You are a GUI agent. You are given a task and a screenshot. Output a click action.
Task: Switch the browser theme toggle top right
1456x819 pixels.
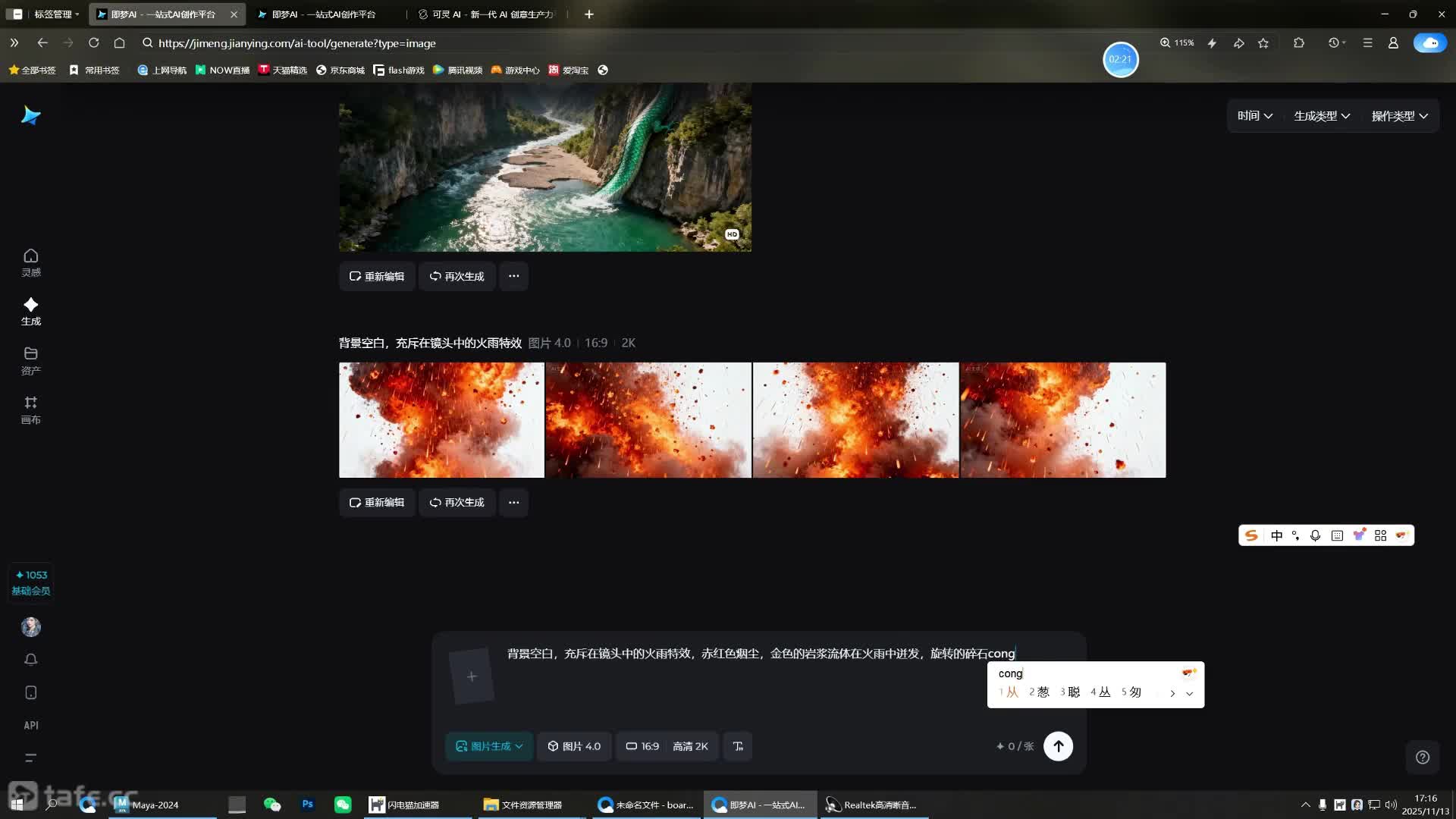click(x=1429, y=43)
